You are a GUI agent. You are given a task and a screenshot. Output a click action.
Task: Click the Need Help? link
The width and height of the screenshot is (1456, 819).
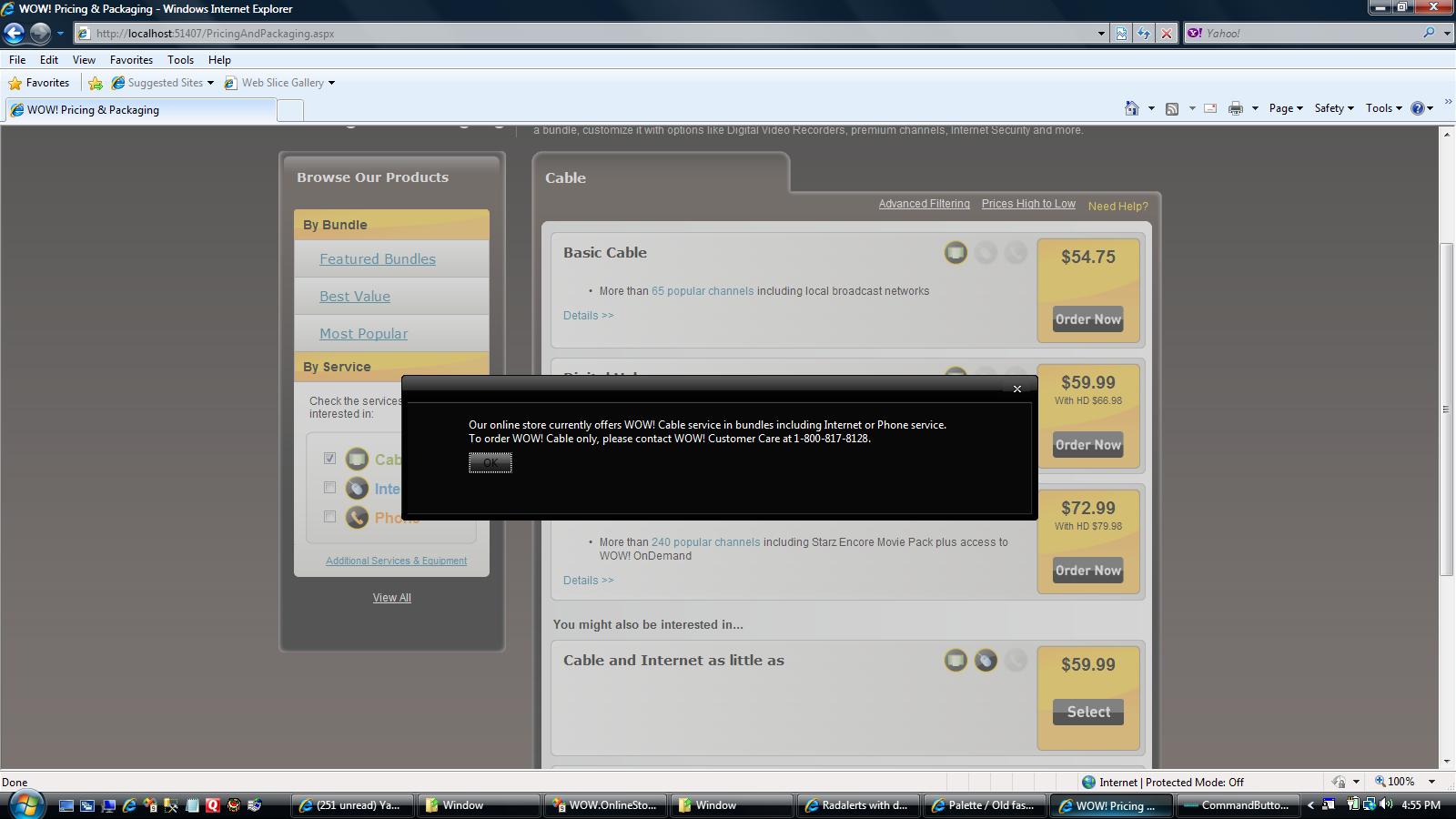click(1118, 207)
